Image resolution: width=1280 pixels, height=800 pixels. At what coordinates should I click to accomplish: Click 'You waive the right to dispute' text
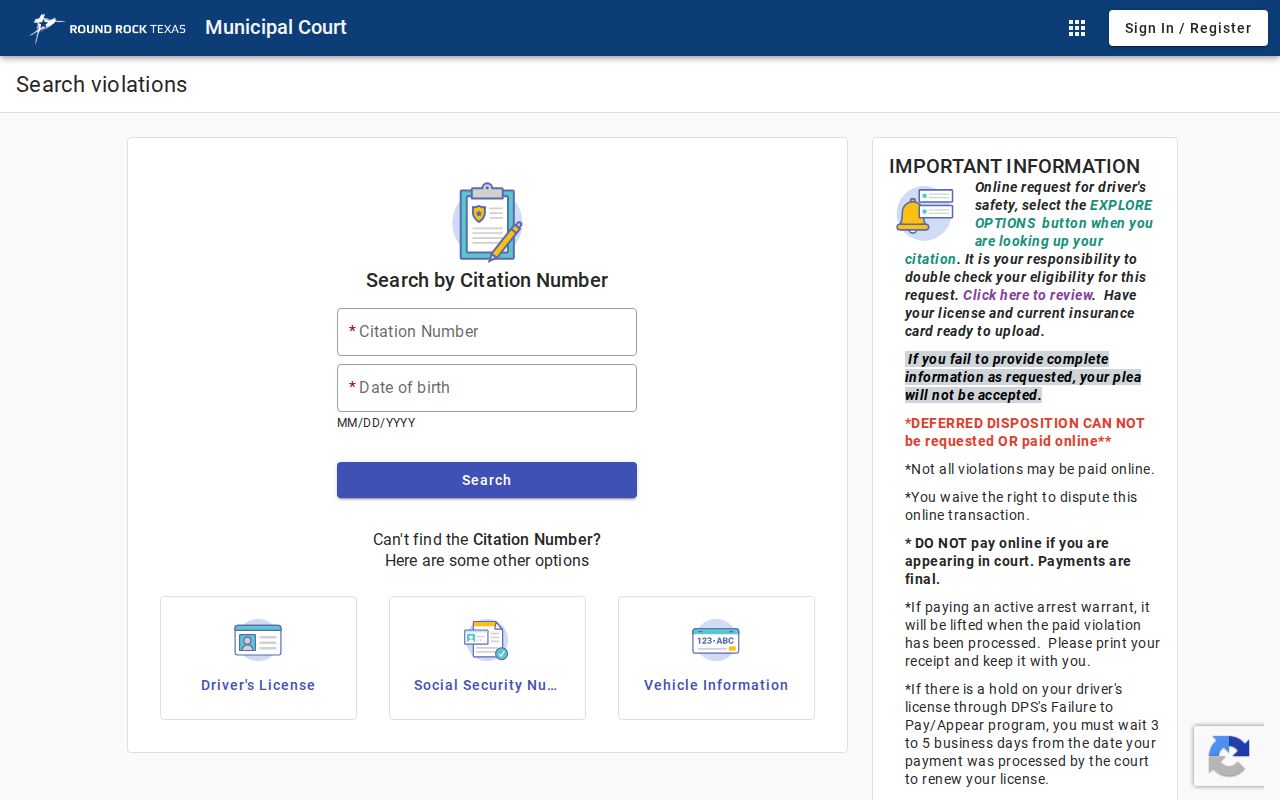[x=1021, y=506]
